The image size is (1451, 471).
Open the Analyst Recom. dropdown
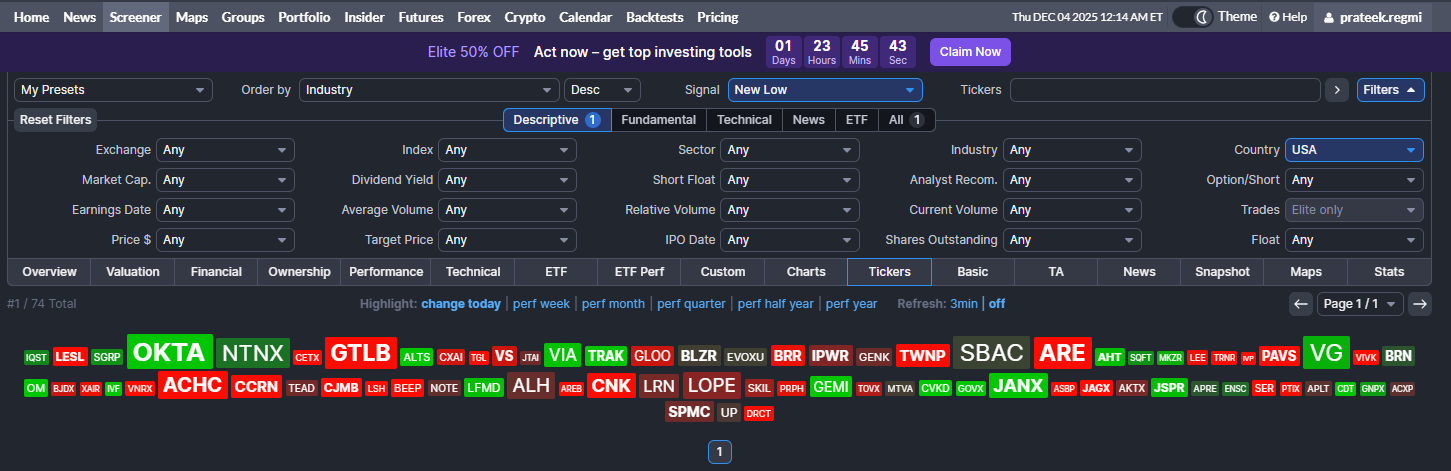point(1072,180)
